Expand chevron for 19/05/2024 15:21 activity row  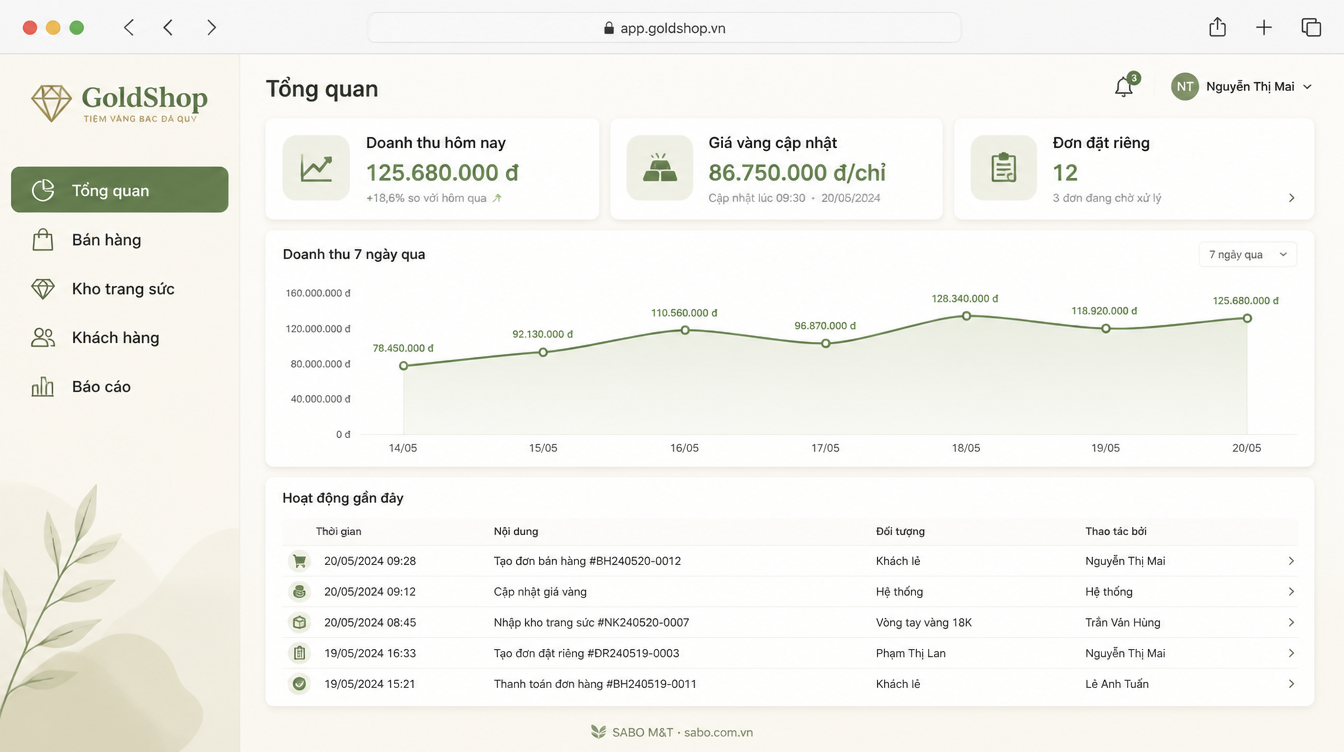pyautogui.click(x=1291, y=685)
